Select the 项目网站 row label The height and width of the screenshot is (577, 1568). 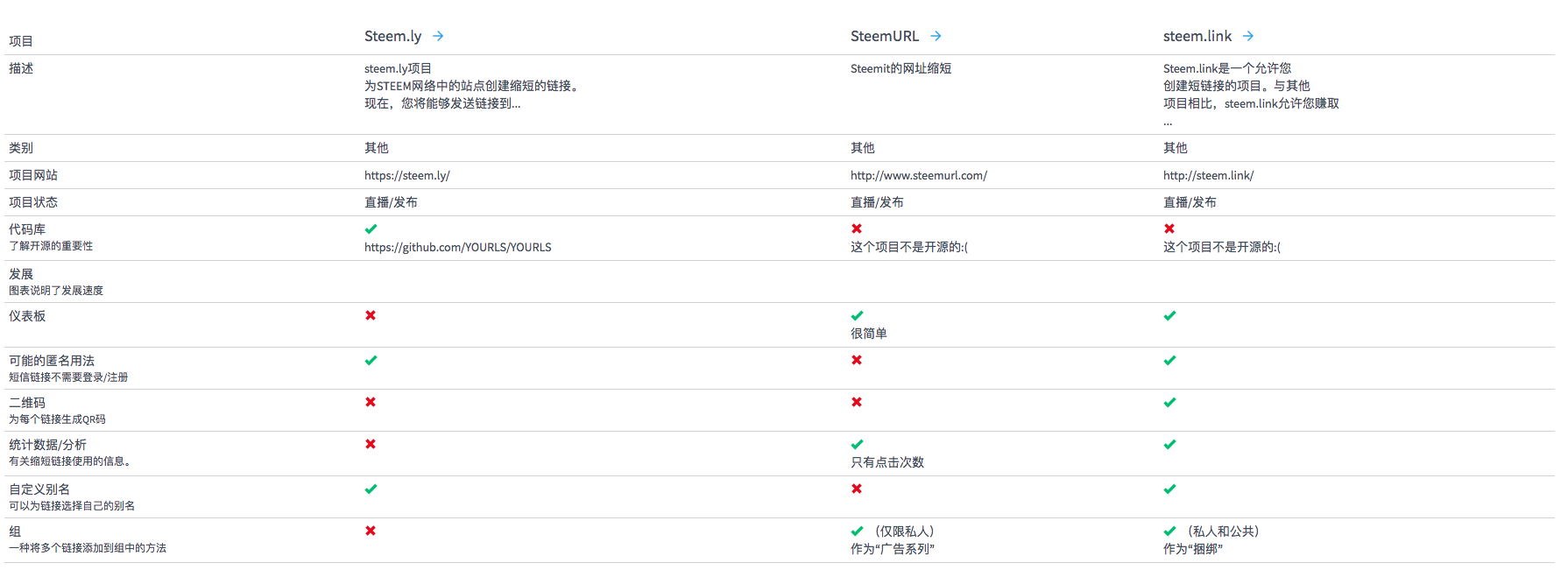[x=33, y=175]
